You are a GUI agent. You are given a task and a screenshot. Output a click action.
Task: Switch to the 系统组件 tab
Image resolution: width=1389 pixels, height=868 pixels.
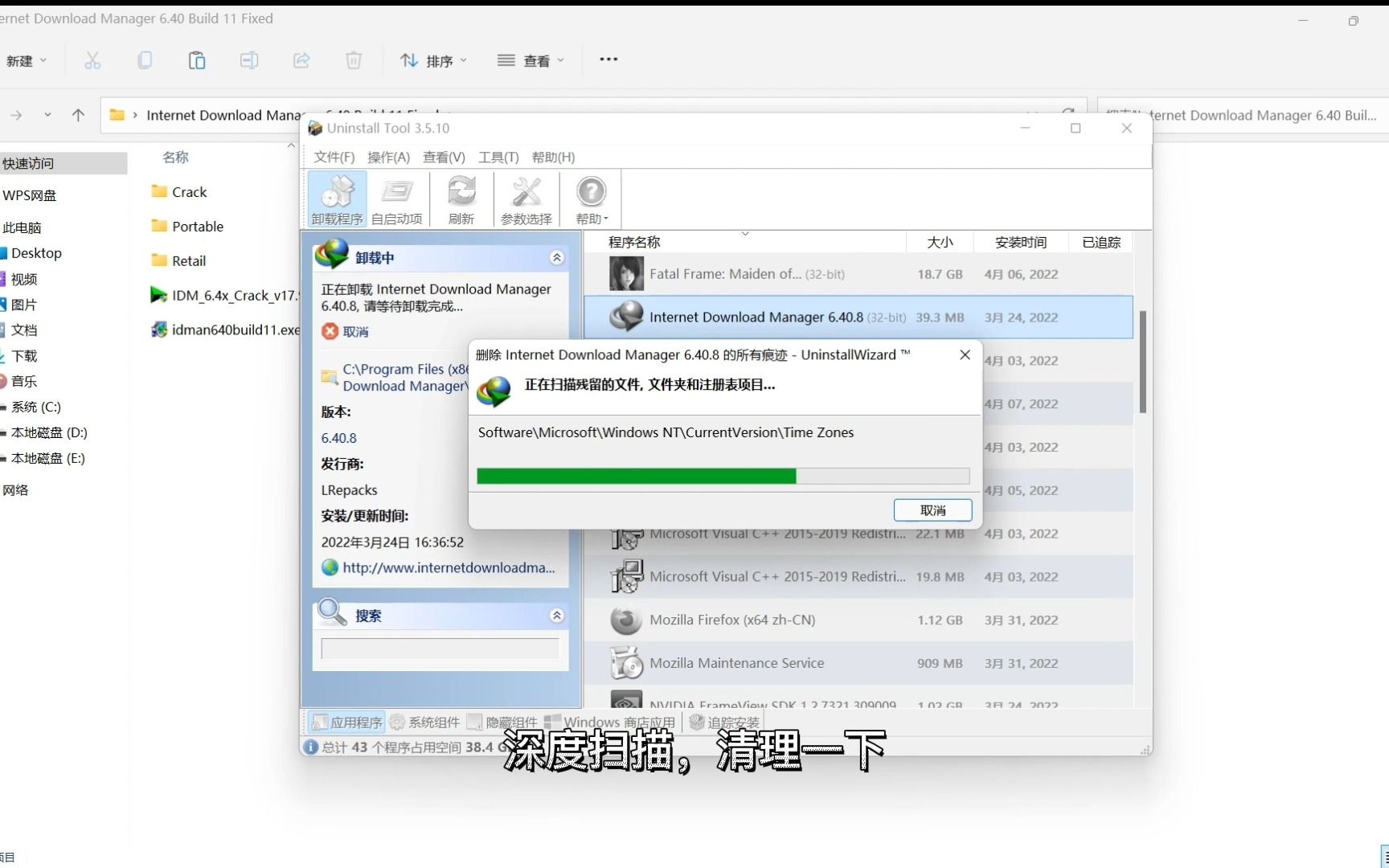(425, 722)
